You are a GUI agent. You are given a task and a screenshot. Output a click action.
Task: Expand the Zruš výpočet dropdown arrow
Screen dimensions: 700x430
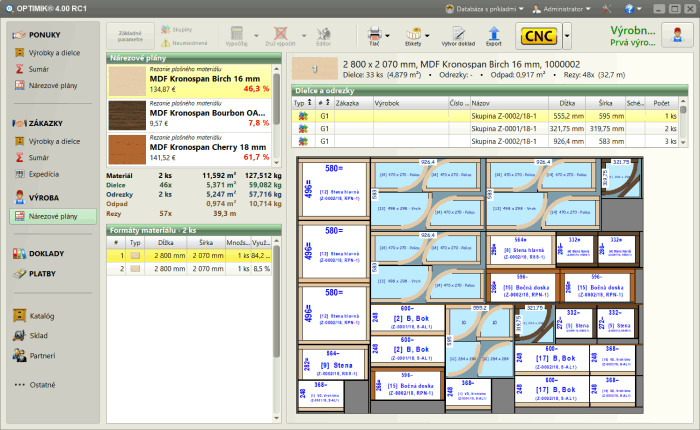pos(304,36)
